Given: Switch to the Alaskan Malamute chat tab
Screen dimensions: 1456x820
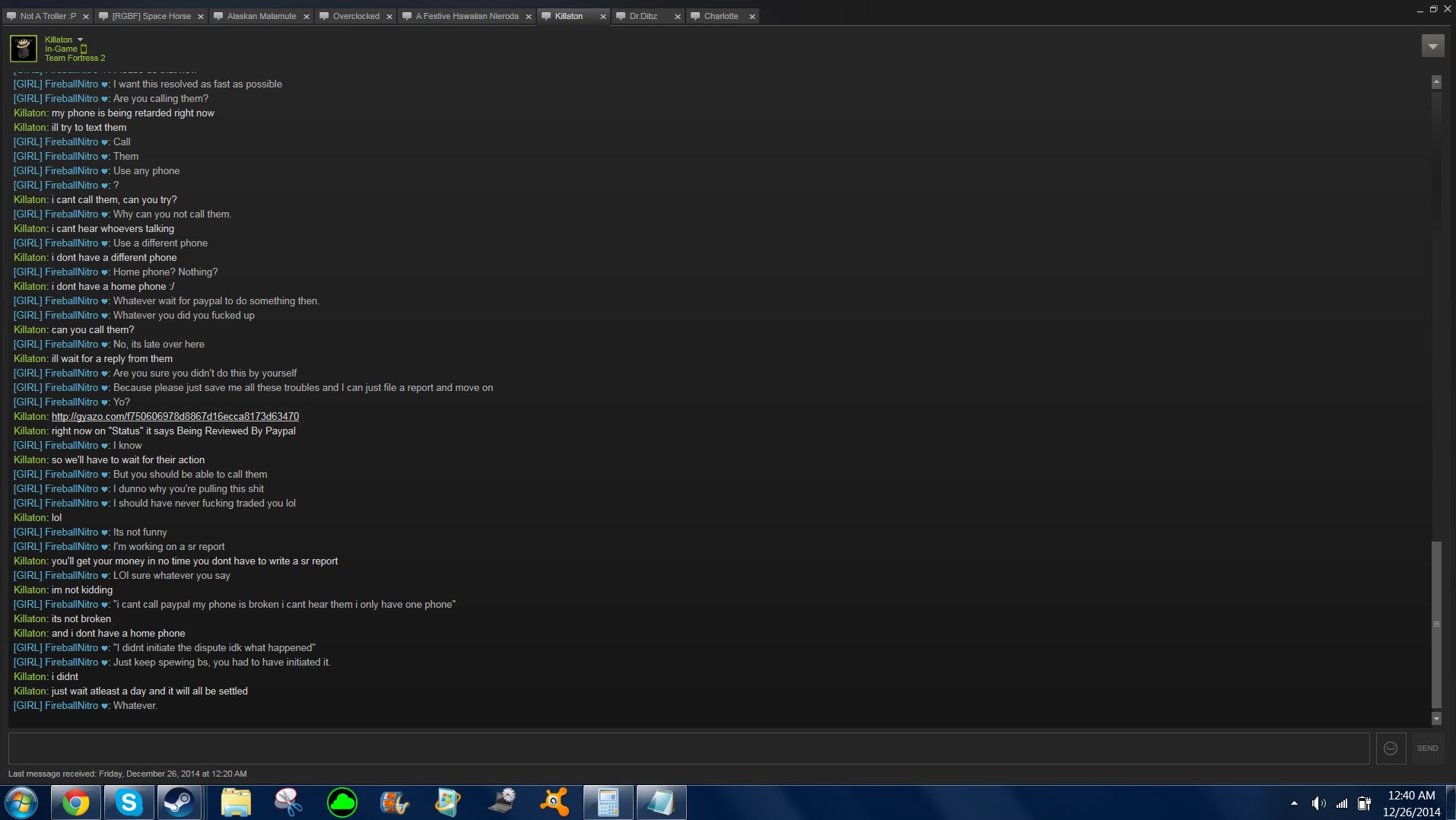Looking at the screenshot, I should coord(261,16).
